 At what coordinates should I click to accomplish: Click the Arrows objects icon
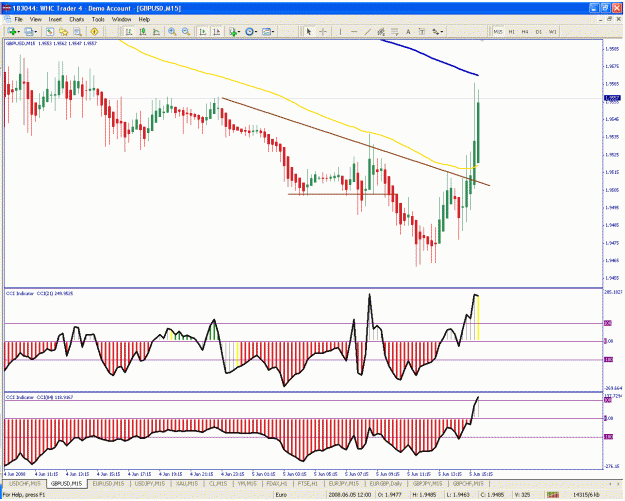coord(435,31)
